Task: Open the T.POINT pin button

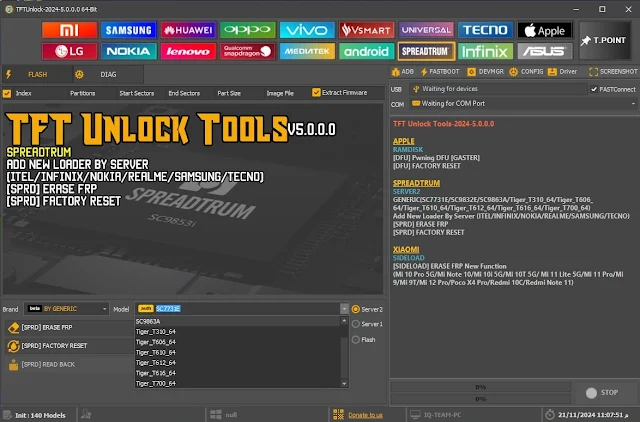Action: [605, 40]
